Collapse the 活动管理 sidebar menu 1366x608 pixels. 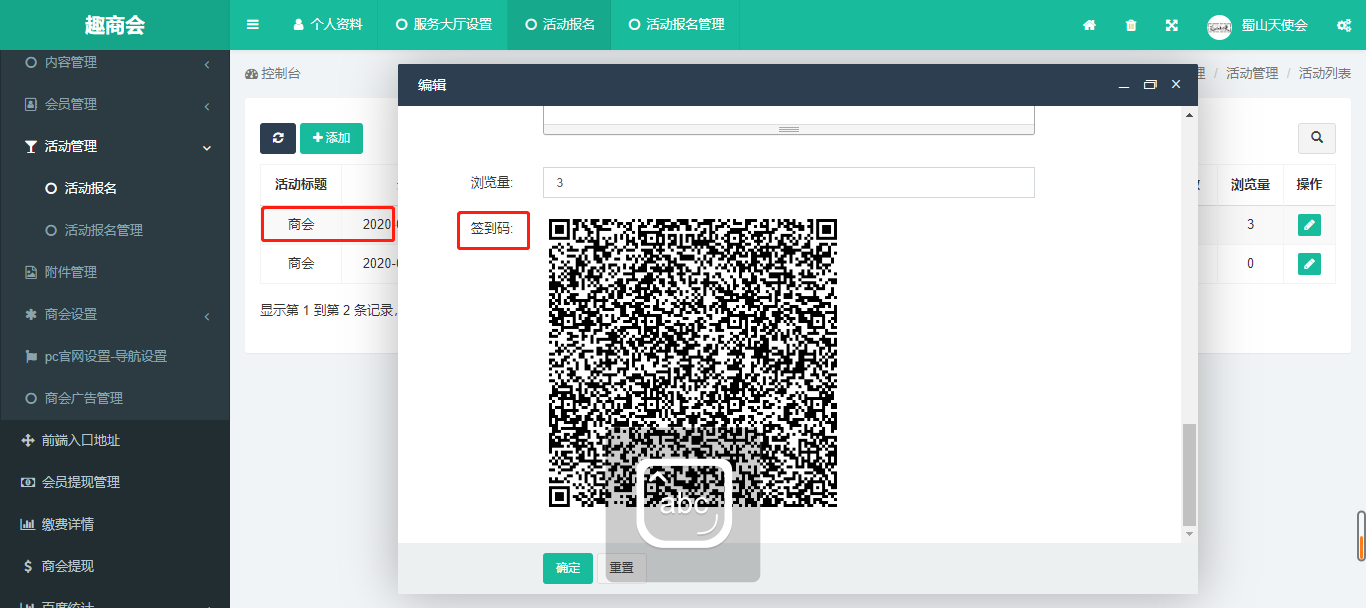(115, 147)
